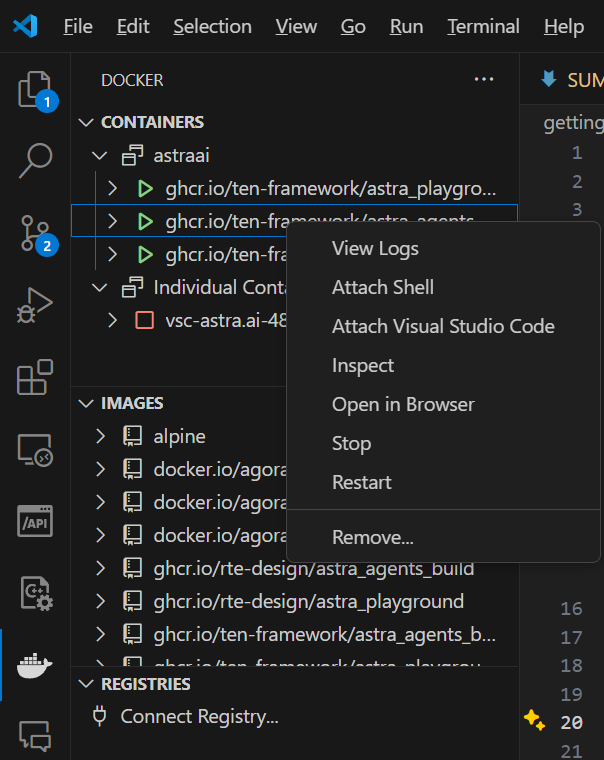The width and height of the screenshot is (604, 760).
Task: Click the Individual Containers group icon
Action: (x=132, y=287)
